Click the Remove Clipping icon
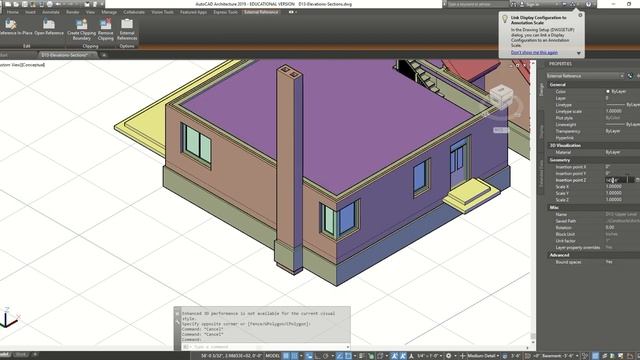Viewport: 640px width, 360px height. click(x=105, y=24)
